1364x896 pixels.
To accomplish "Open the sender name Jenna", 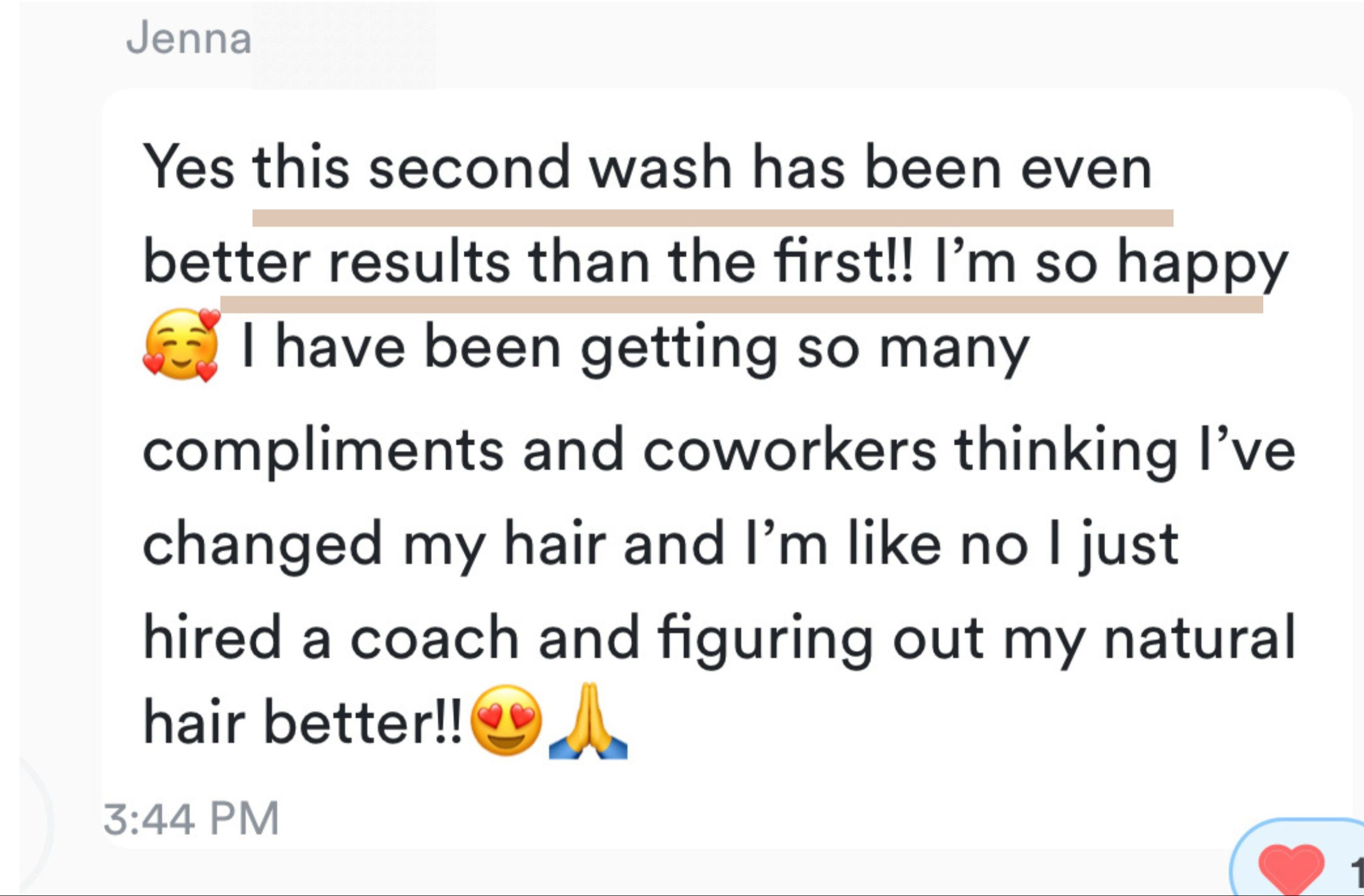I will point(189,39).
